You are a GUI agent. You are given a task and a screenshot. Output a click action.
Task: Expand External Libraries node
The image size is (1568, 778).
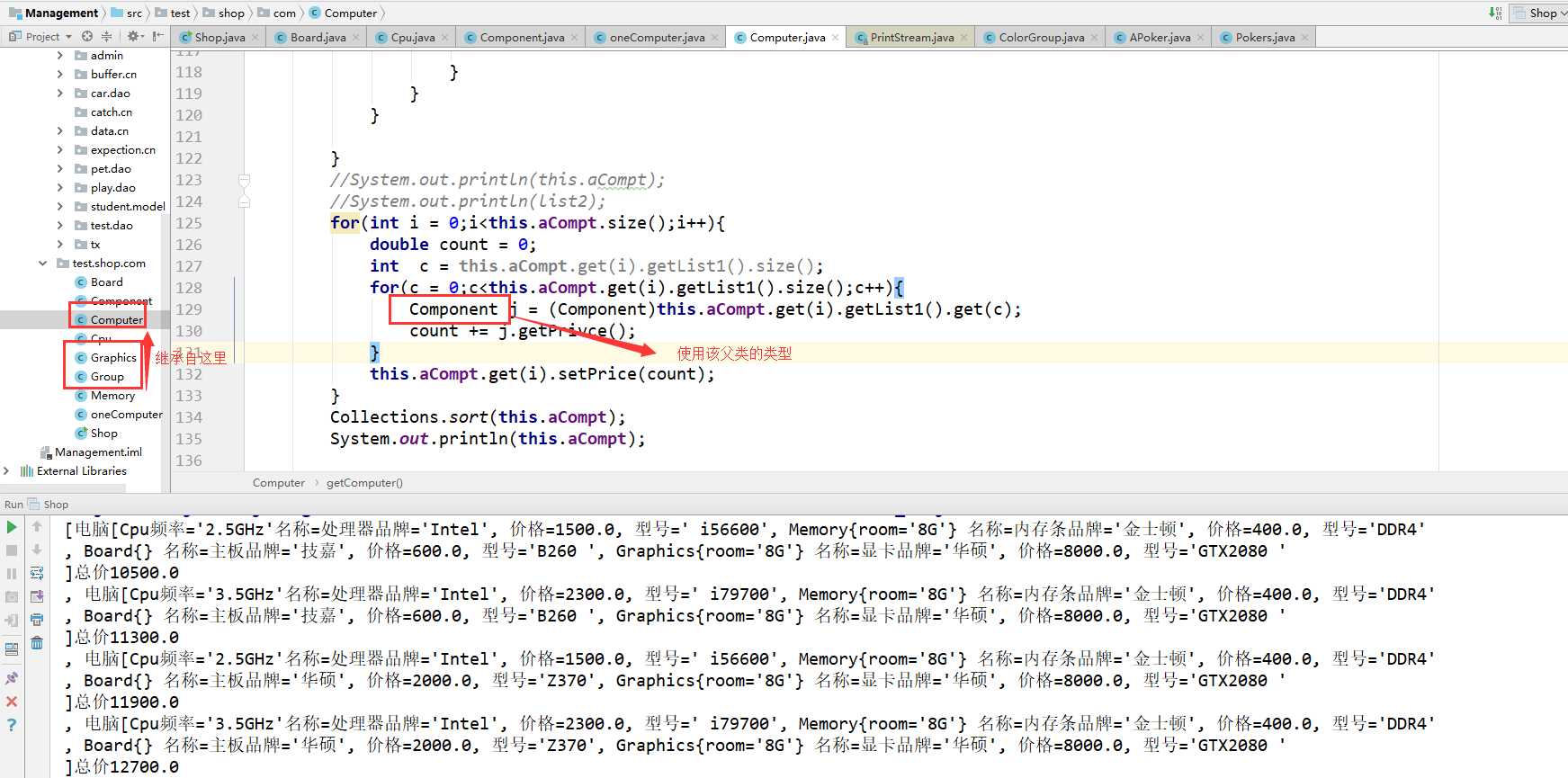tap(7, 470)
